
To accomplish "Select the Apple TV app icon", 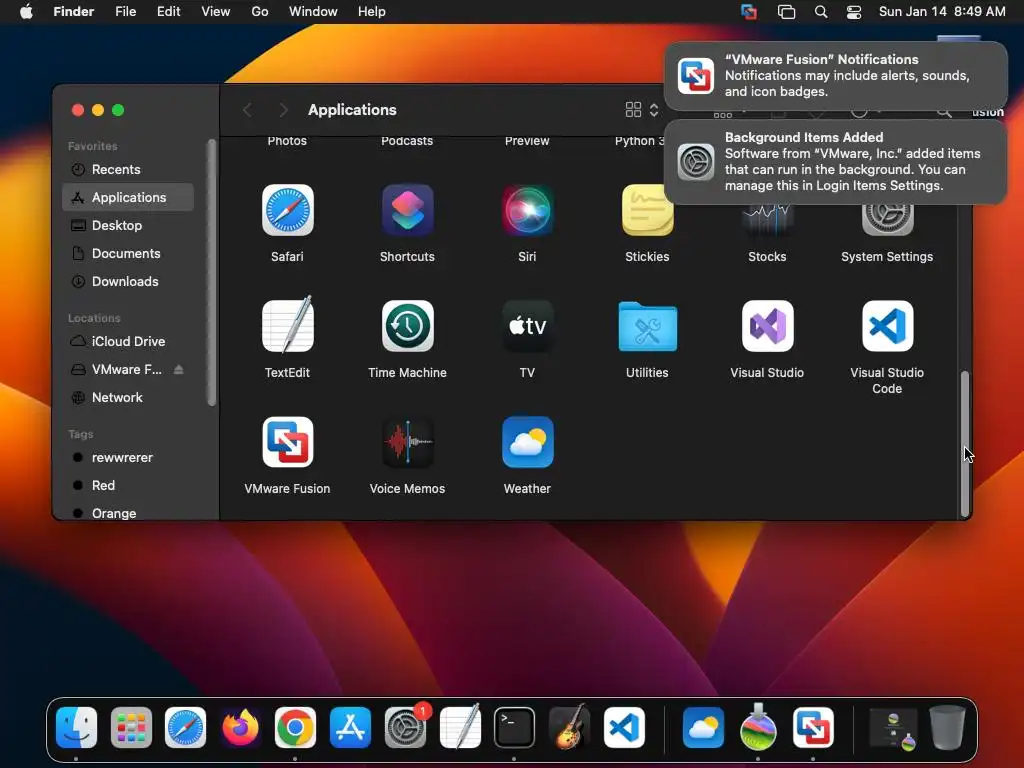I will tap(527, 326).
